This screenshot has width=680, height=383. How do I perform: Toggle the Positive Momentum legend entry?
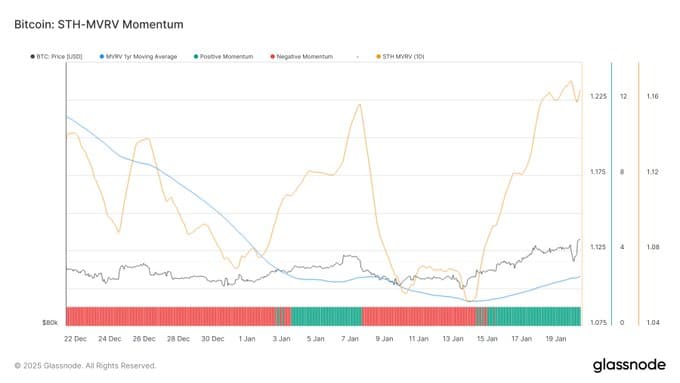(223, 56)
